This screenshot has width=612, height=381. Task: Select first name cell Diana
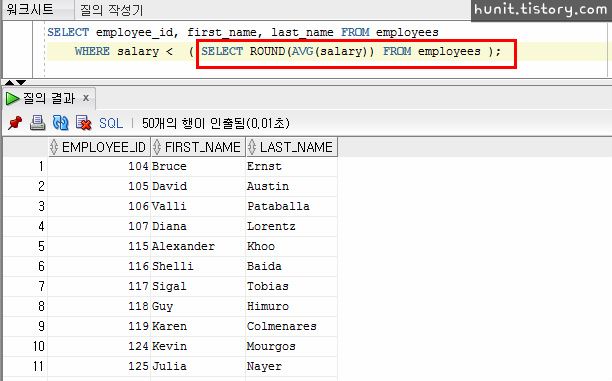point(198,226)
